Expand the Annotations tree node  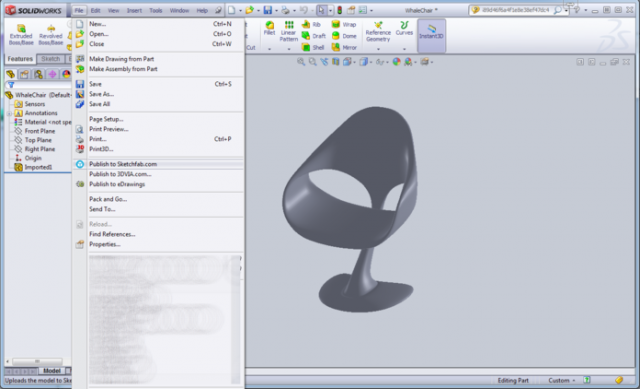click(x=9, y=113)
